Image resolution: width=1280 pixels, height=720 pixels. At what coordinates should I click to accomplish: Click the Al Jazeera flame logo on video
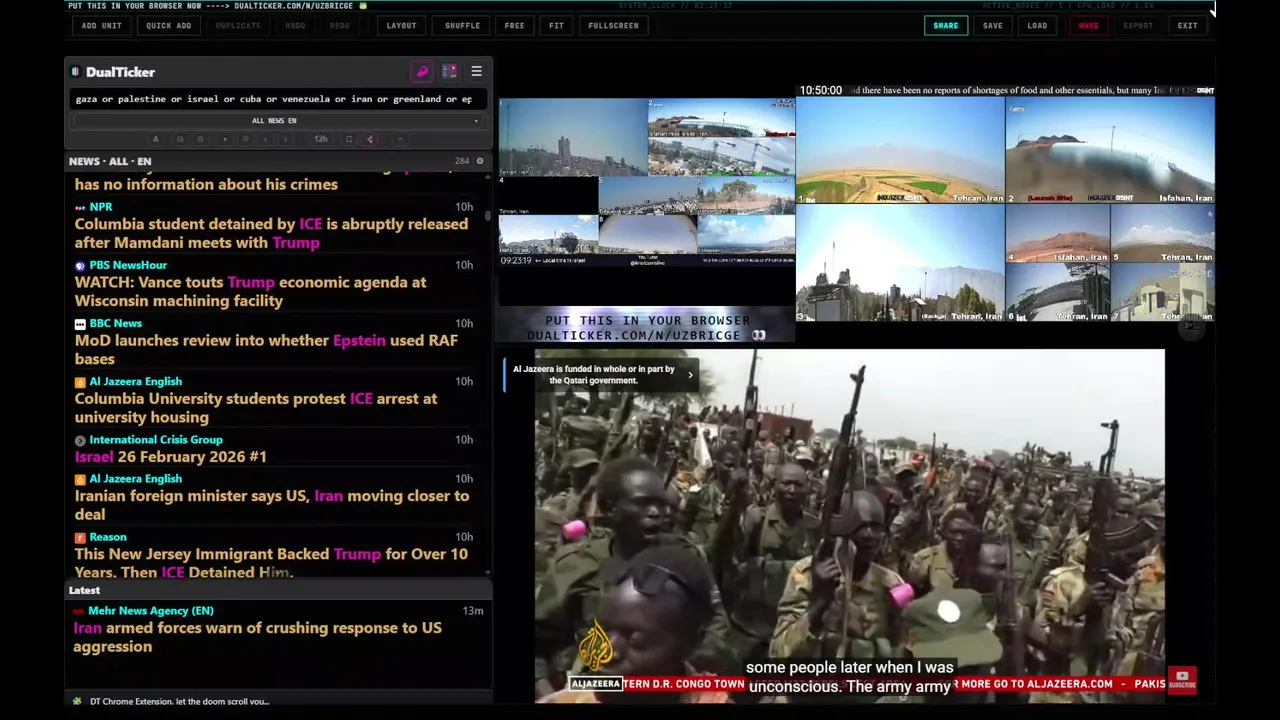(596, 646)
